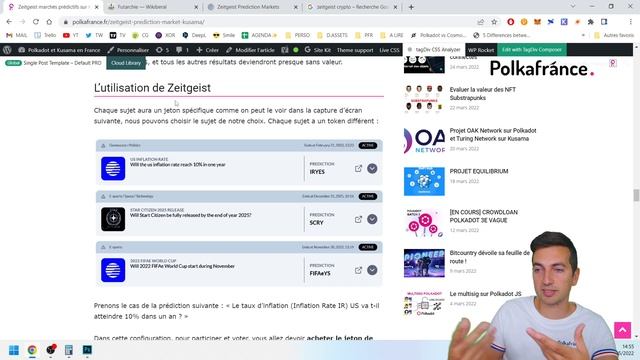This screenshot has height=360, width=640.
Task: Open the Crowdloan Polkadot 3e vague article
Action: coord(483,216)
